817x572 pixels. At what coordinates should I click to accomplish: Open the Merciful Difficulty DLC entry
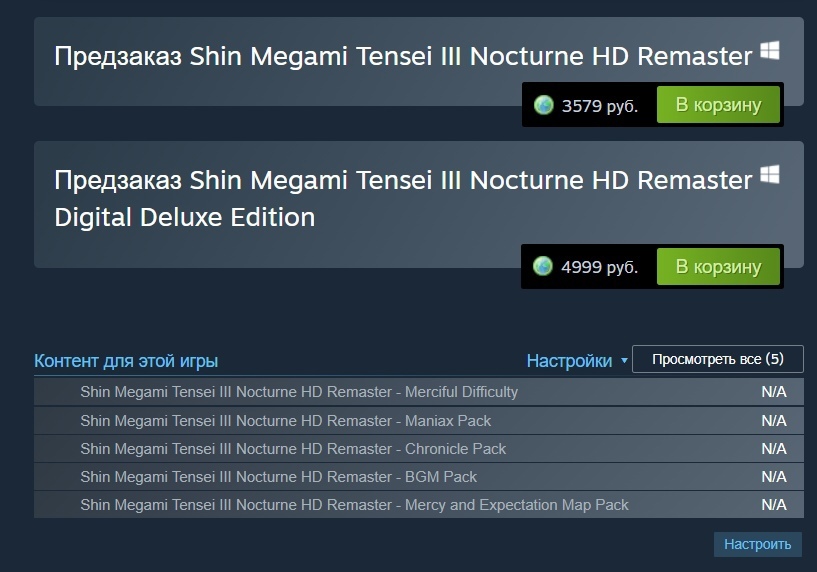299,392
